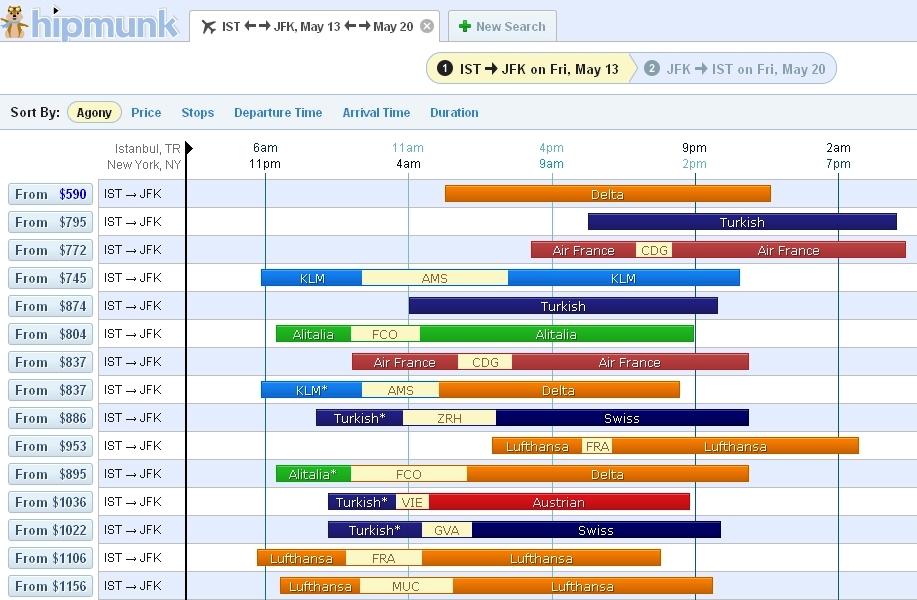Click the 'New York, NY' timezone label

(x=144, y=165)
